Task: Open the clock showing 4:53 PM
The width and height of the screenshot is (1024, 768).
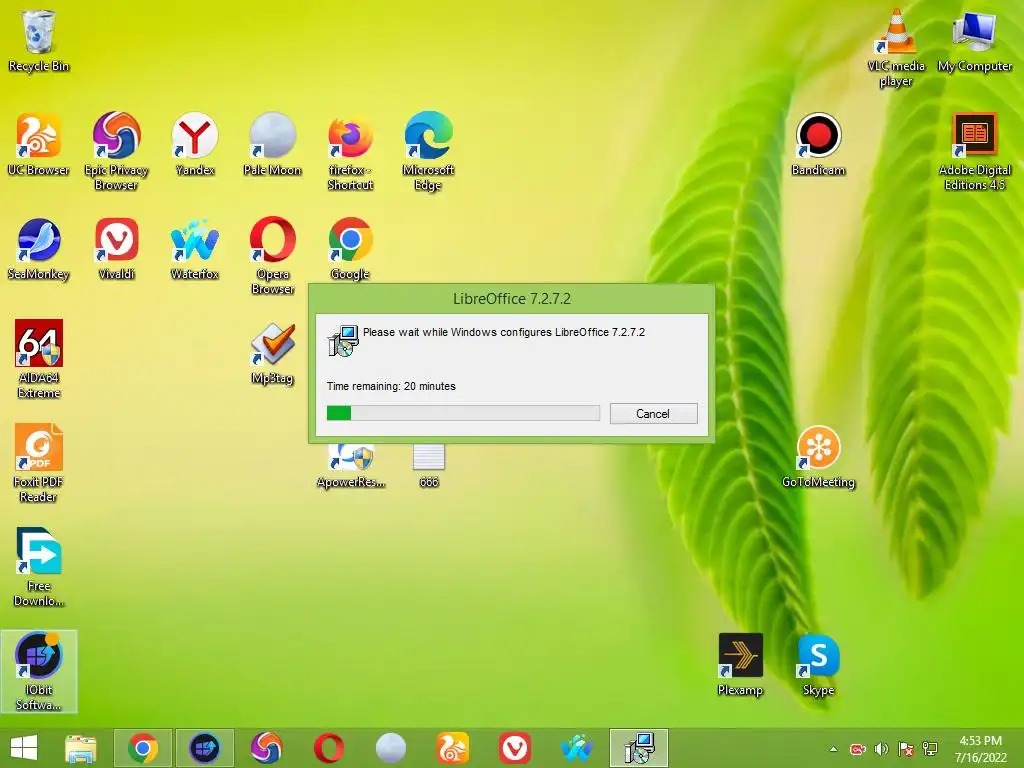Action: (x=980, y=749)
